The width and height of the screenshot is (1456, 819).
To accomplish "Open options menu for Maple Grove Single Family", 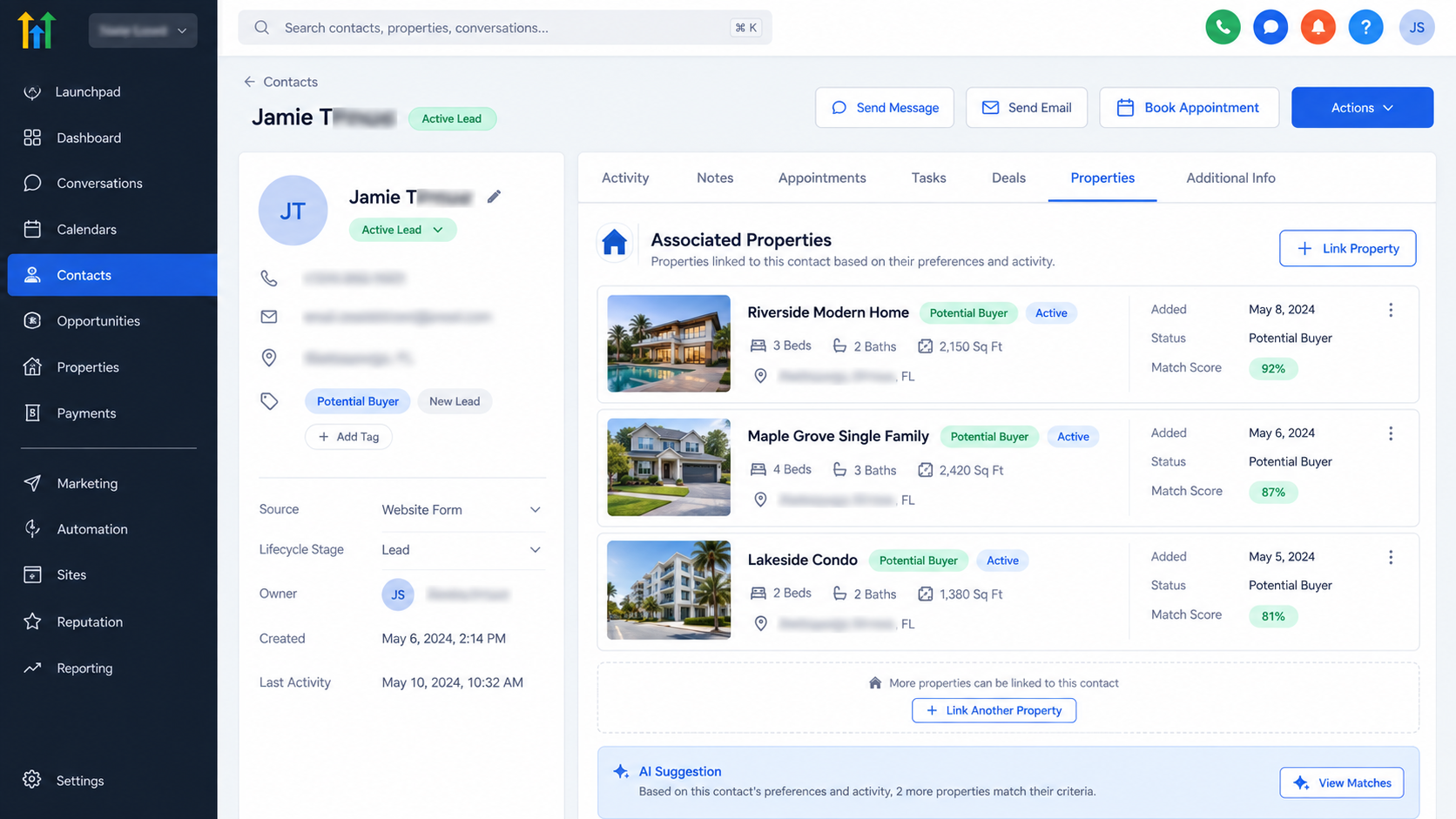I will coord(1391,433).
